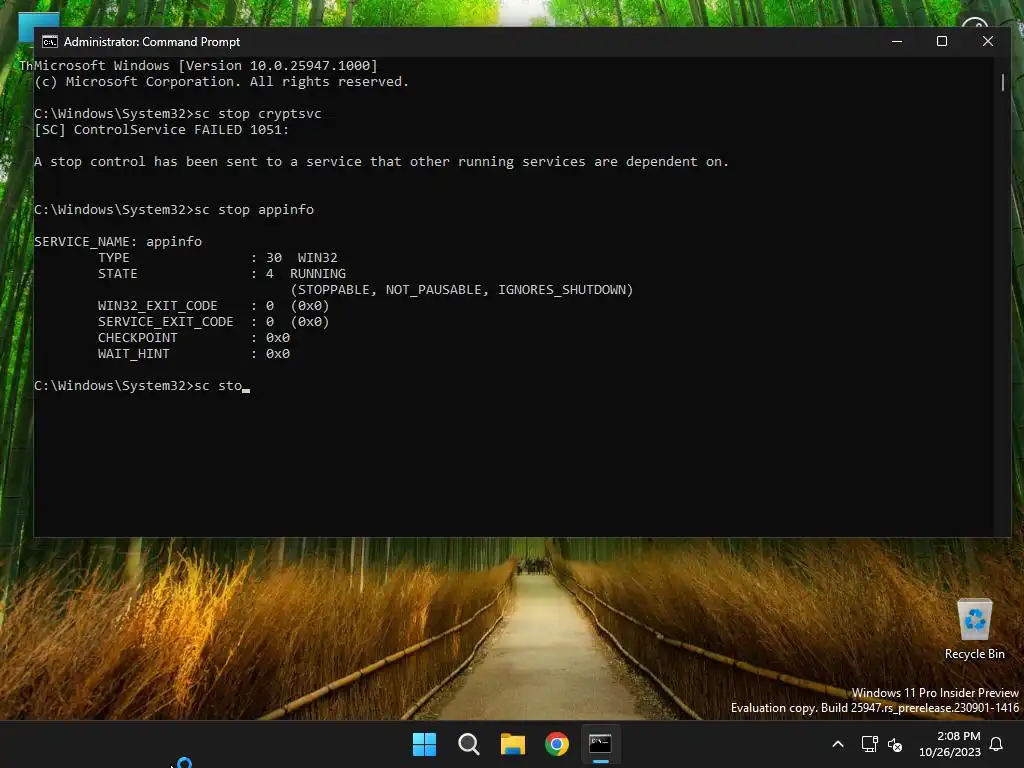Image resolution: width=1024 pixels, height=768 pixels.
Task: Click the 'ControlService FAILED 1051' line
Action: (x=161, y=129)
